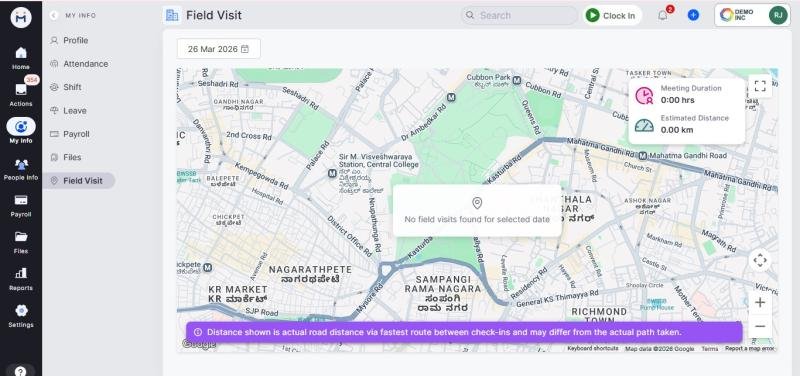Toggle map fullscreen view
800x376 pixels.
(760, 86)
